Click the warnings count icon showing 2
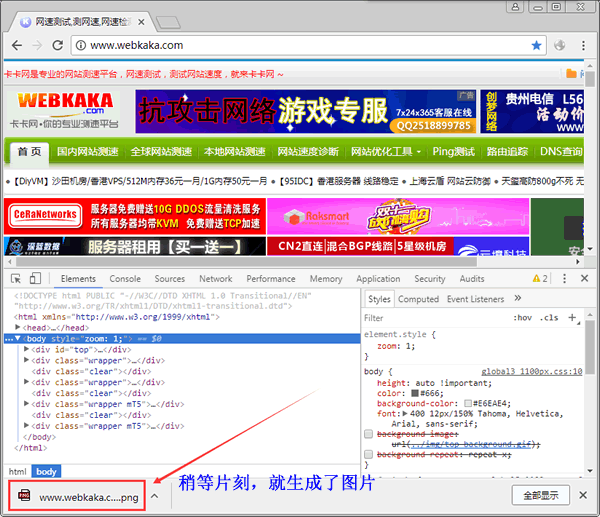 tap(540, 279)
